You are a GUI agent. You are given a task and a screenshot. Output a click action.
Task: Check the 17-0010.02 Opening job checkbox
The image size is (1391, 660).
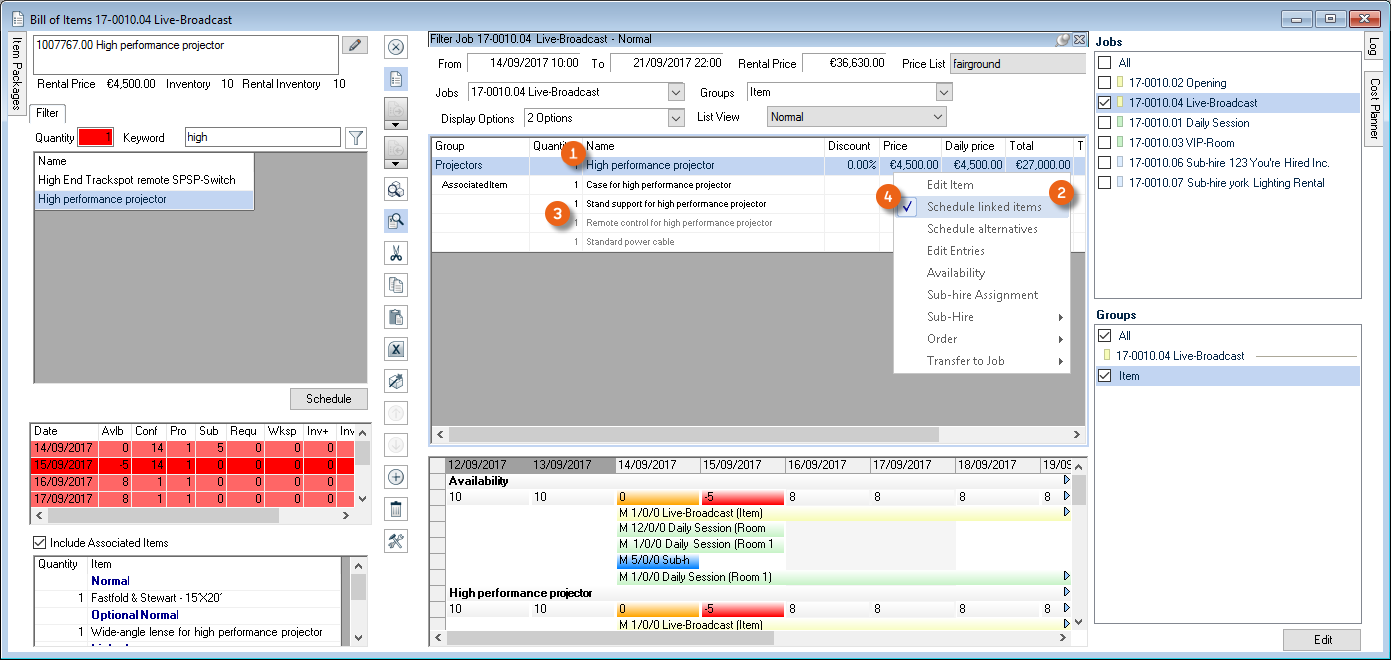click(x=1104, y=83)
